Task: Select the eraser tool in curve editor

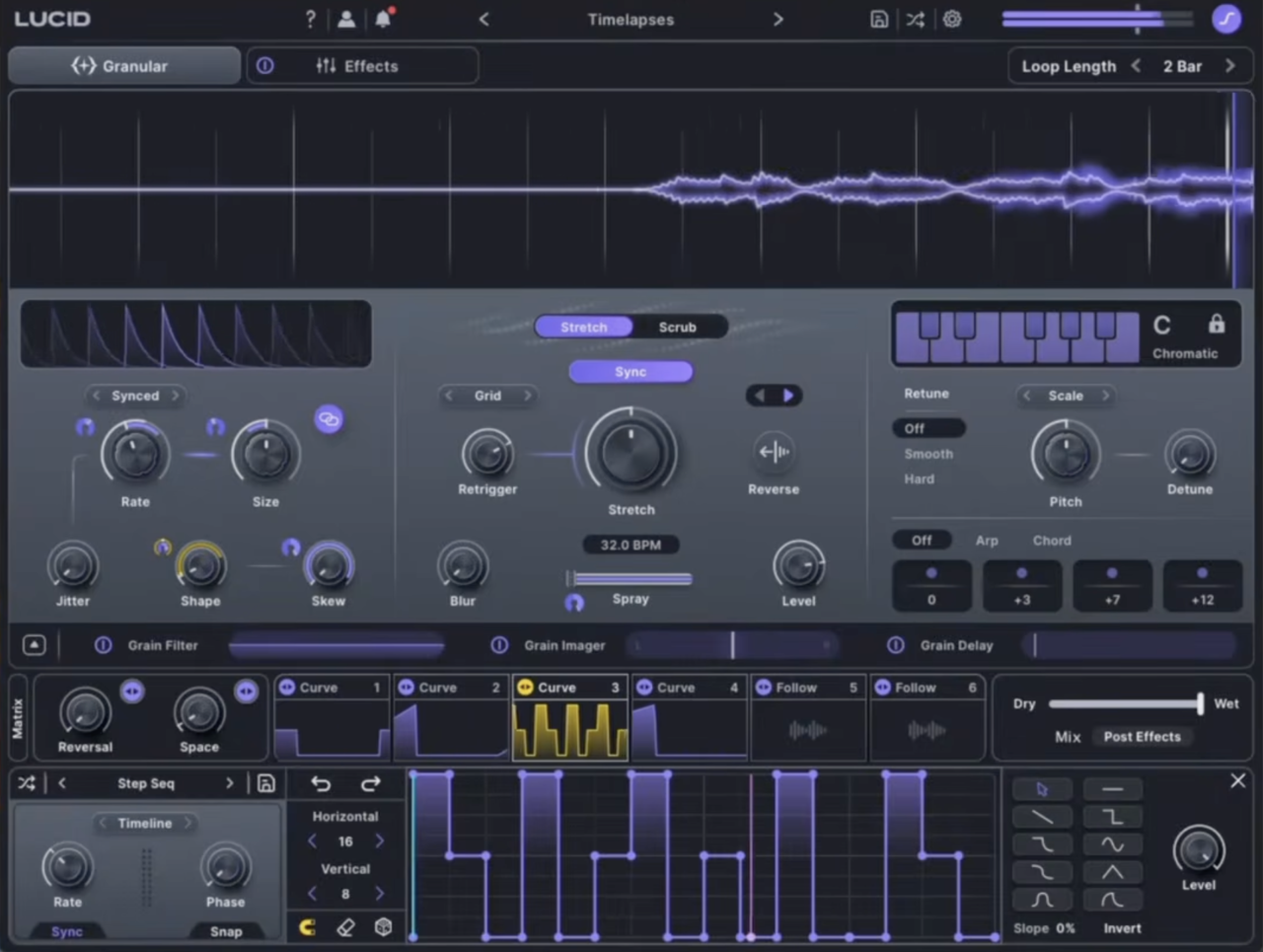Action: [x=345, y=927]
